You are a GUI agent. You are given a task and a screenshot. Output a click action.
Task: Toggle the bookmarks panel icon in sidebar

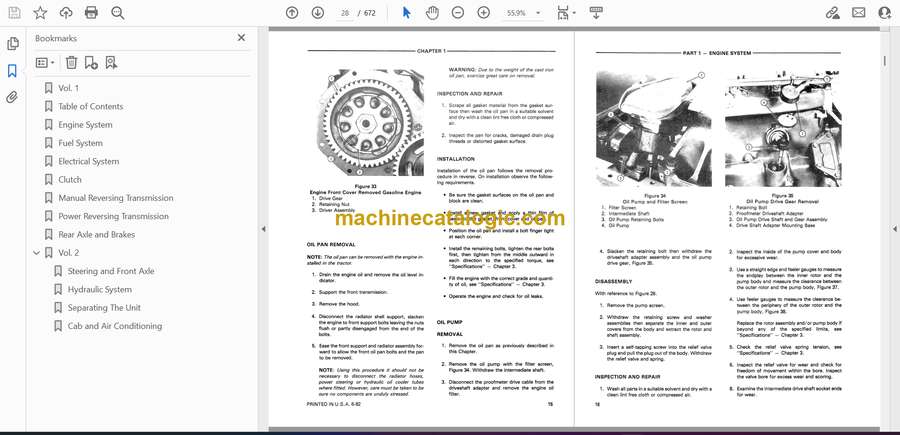click(x=12, y=71)
